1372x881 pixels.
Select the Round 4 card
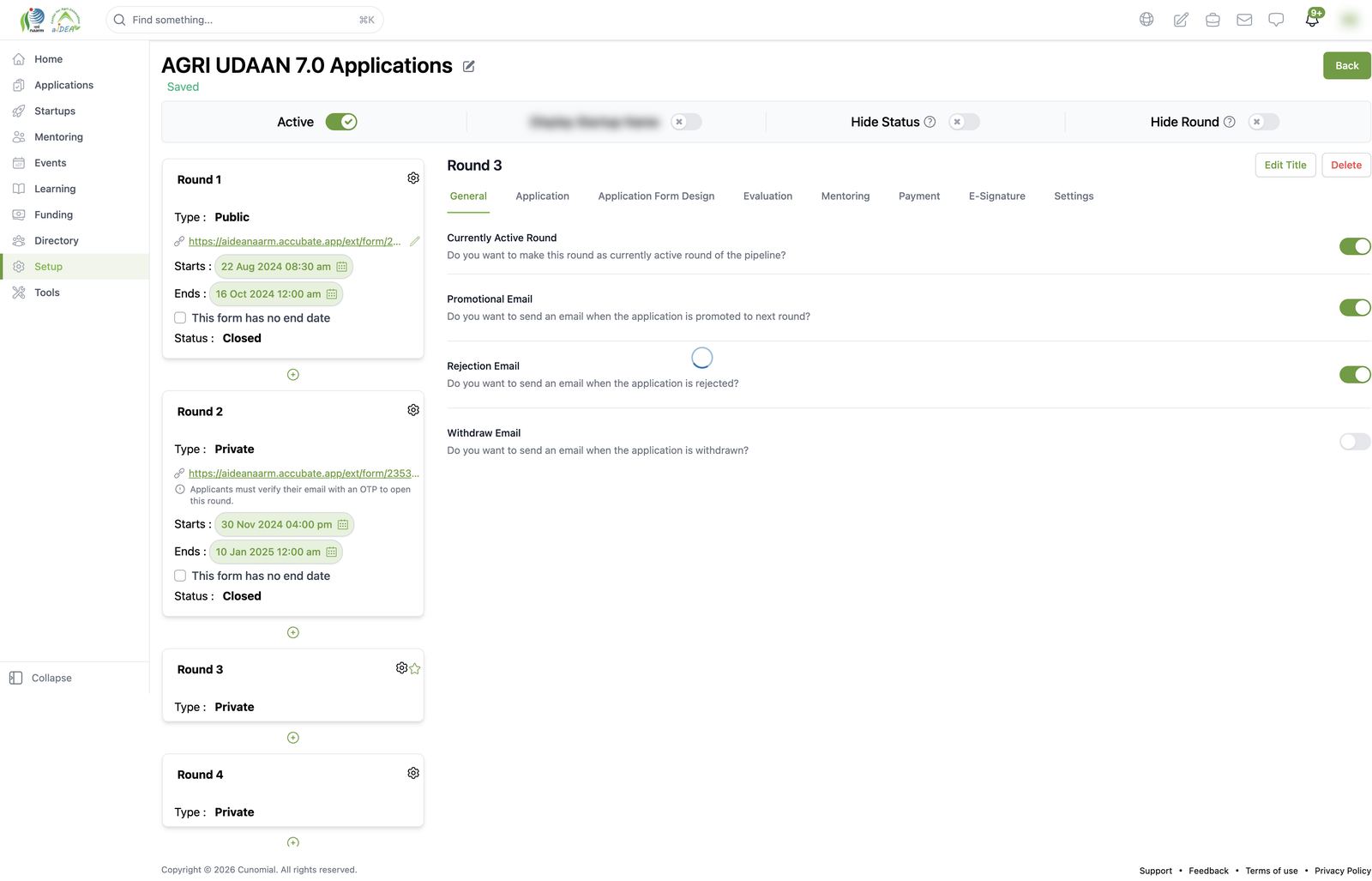[x=293, y=791]
